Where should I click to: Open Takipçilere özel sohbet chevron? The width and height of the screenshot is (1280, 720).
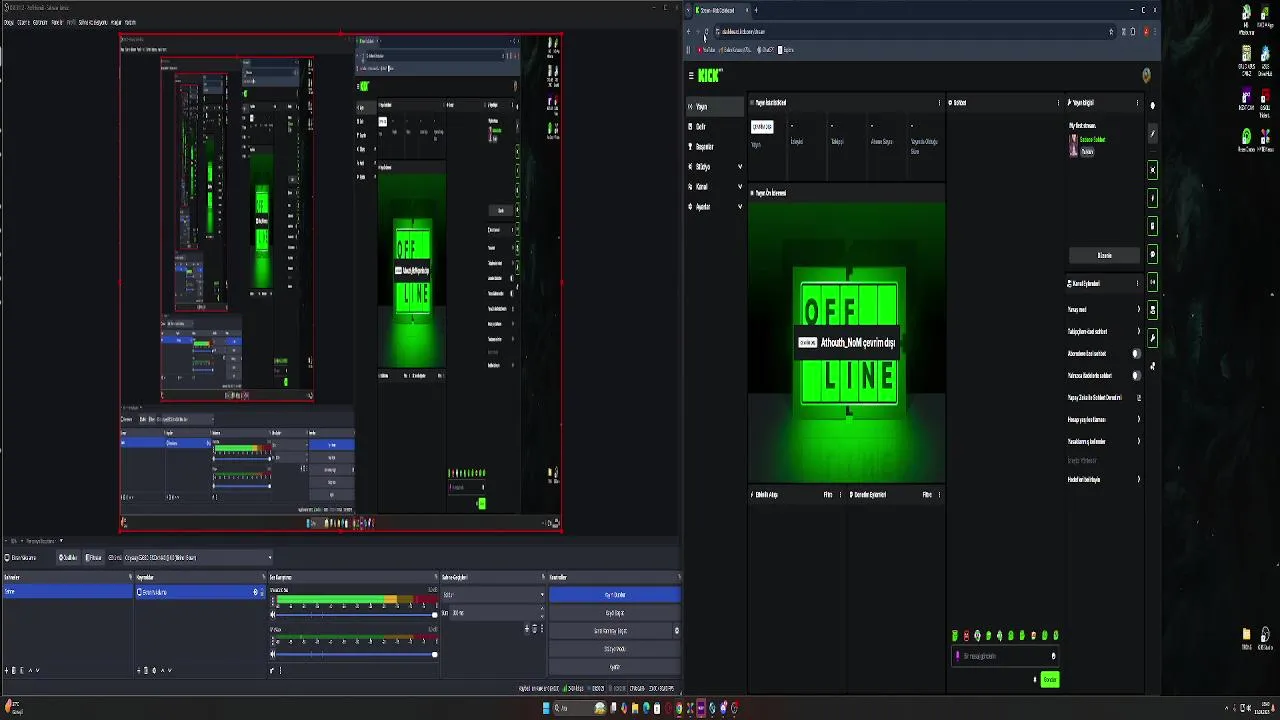1138,331
